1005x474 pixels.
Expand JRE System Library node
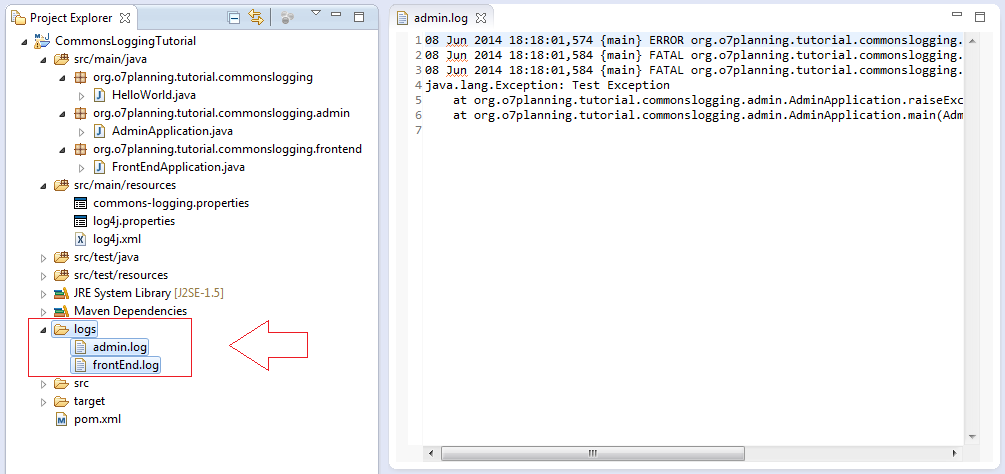44,293
